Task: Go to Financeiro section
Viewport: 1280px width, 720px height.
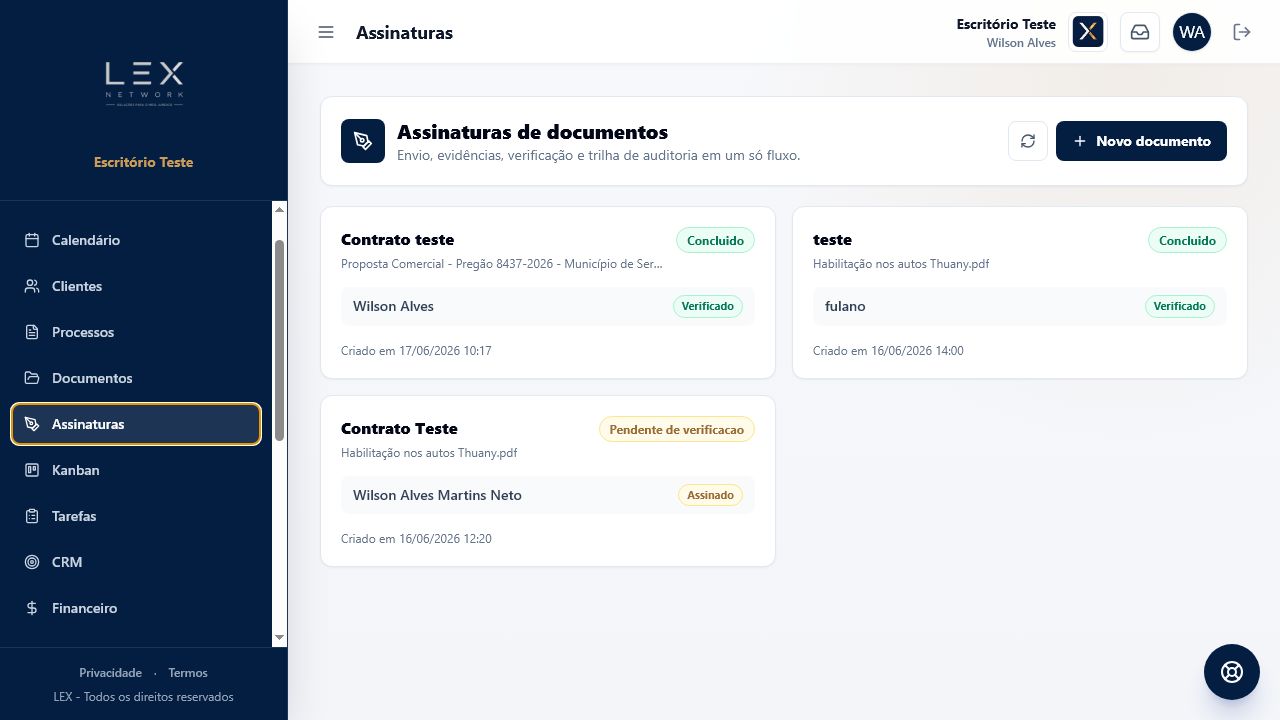Action: tap(136, 608)
